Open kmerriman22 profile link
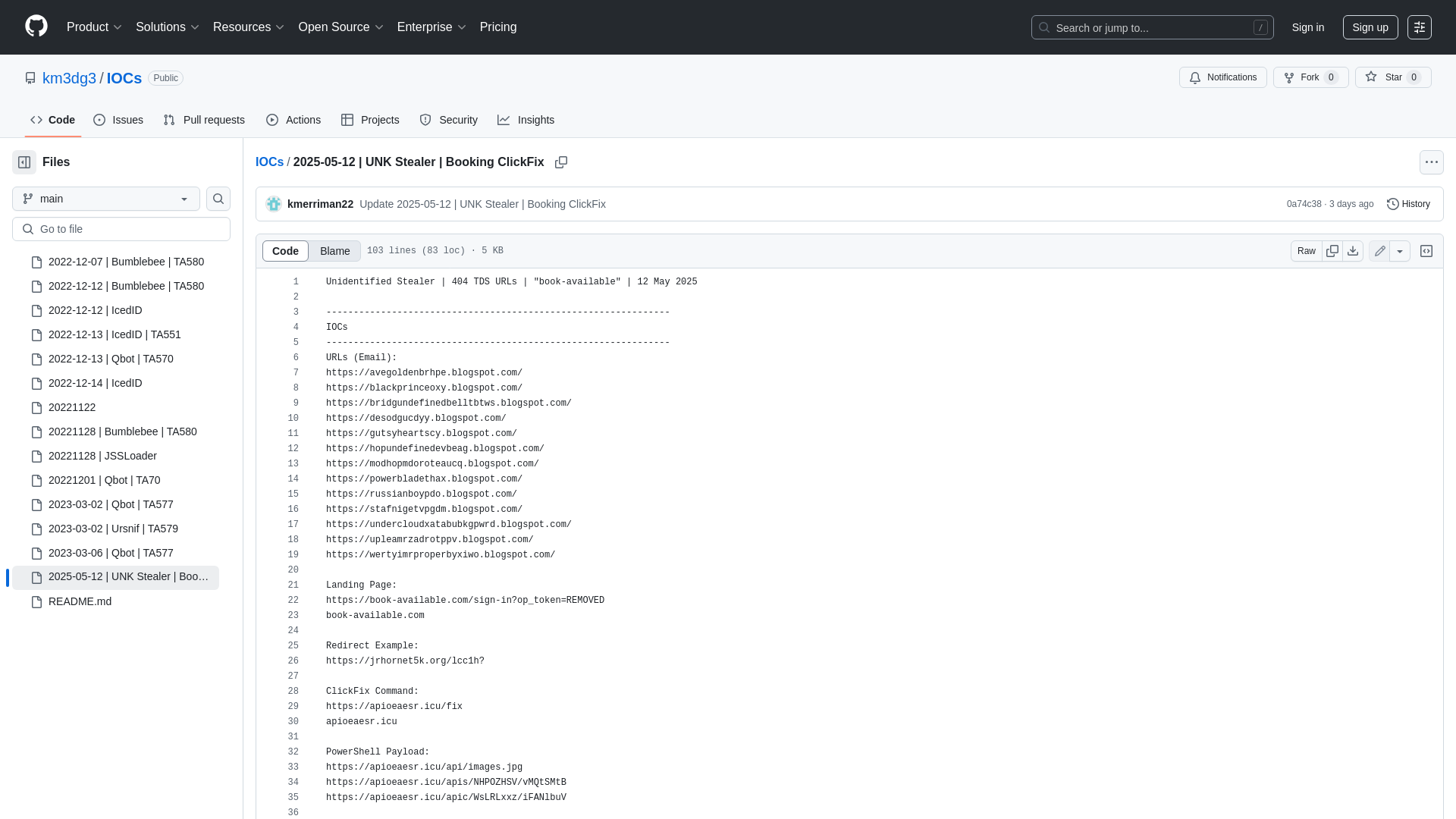The width and height of the screenshot is (1456, 819). pos(320,204)
